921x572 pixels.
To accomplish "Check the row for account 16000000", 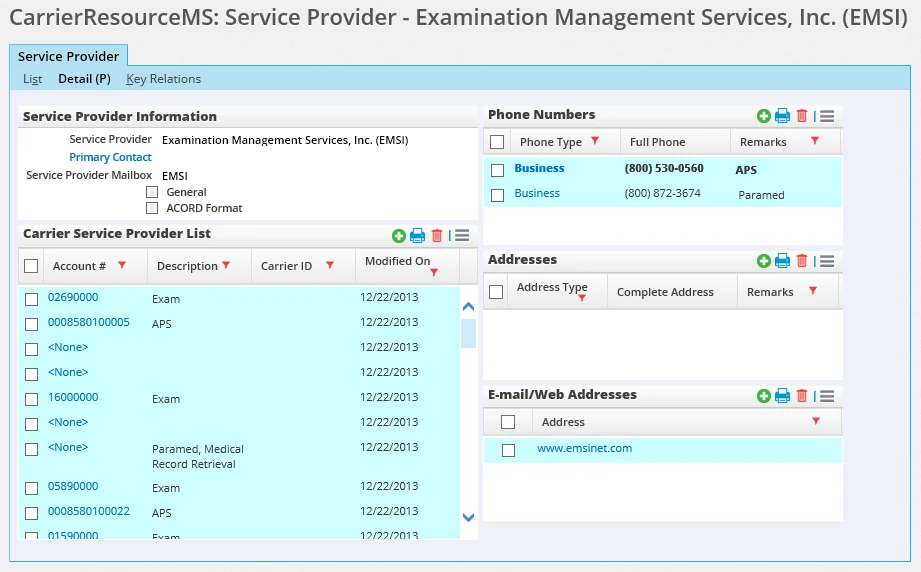I will [x=32, y=399].
